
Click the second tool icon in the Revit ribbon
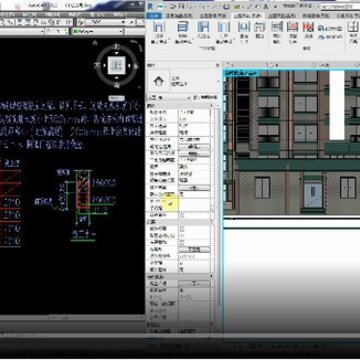coord(182,28)
